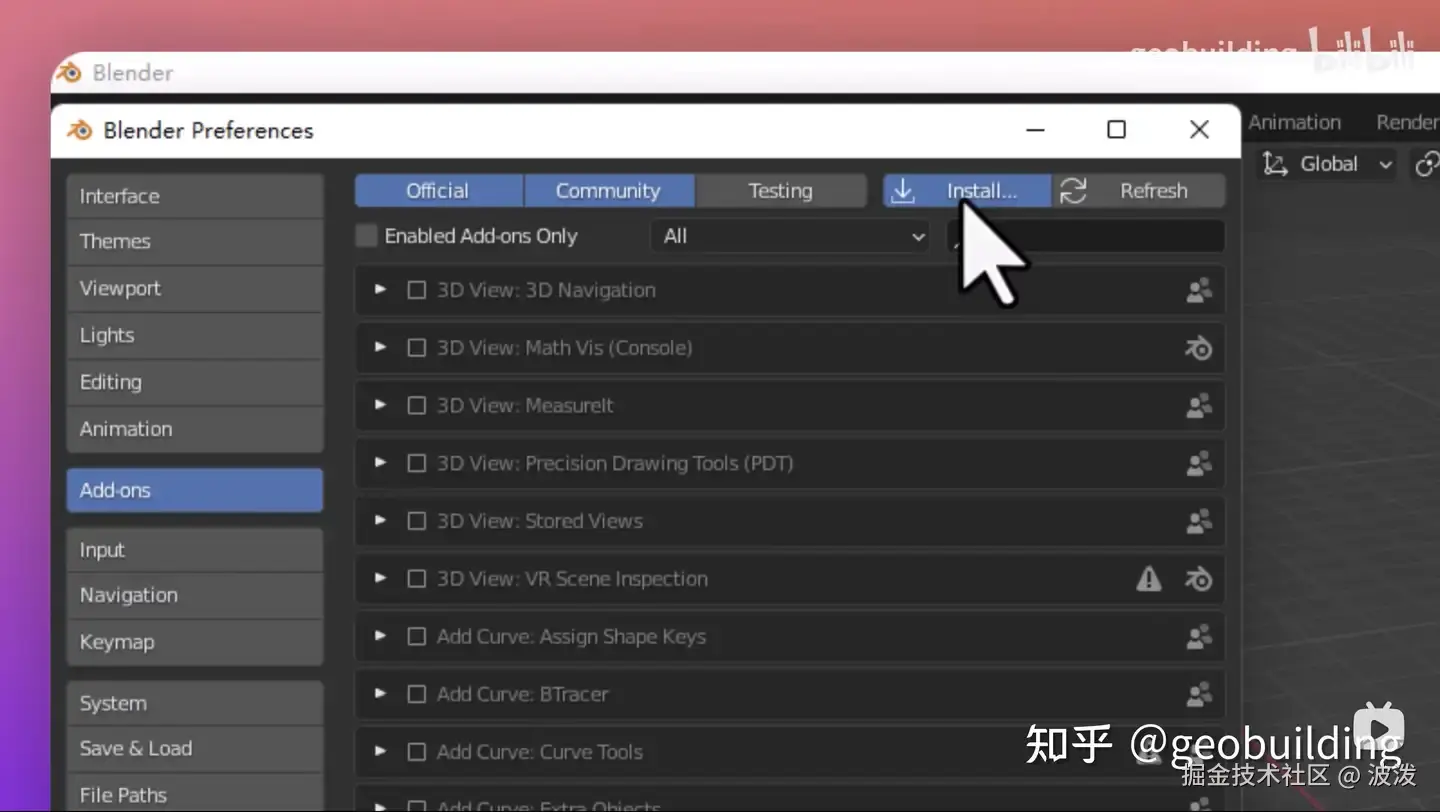Click Blender logo icon on VR Scene Inspection row
1440x812 pixels.
(1198, 579)
